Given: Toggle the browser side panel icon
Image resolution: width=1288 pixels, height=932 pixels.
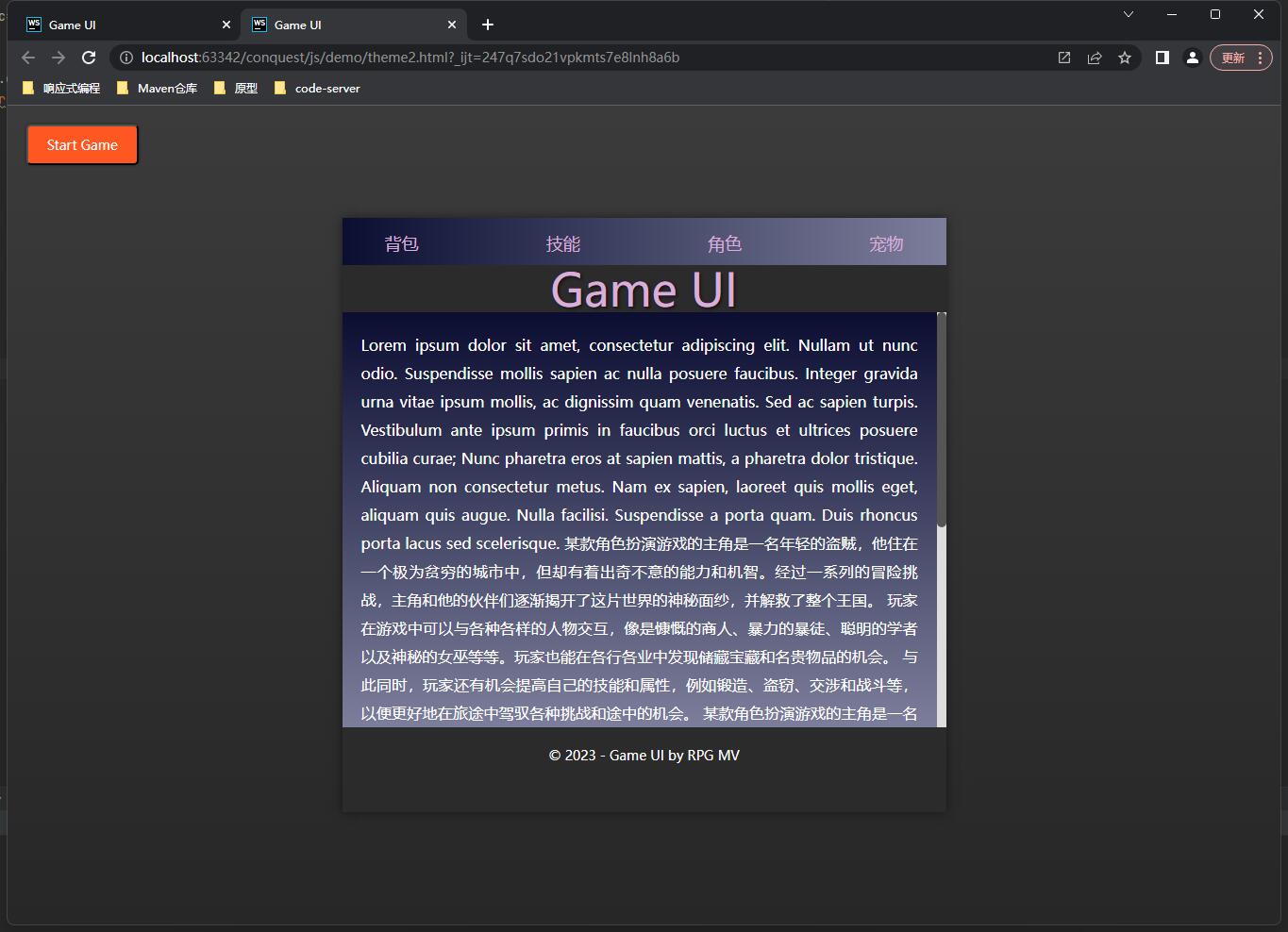Looking at the screenshot, I should pyautogui.click(x=1163, y=58).
